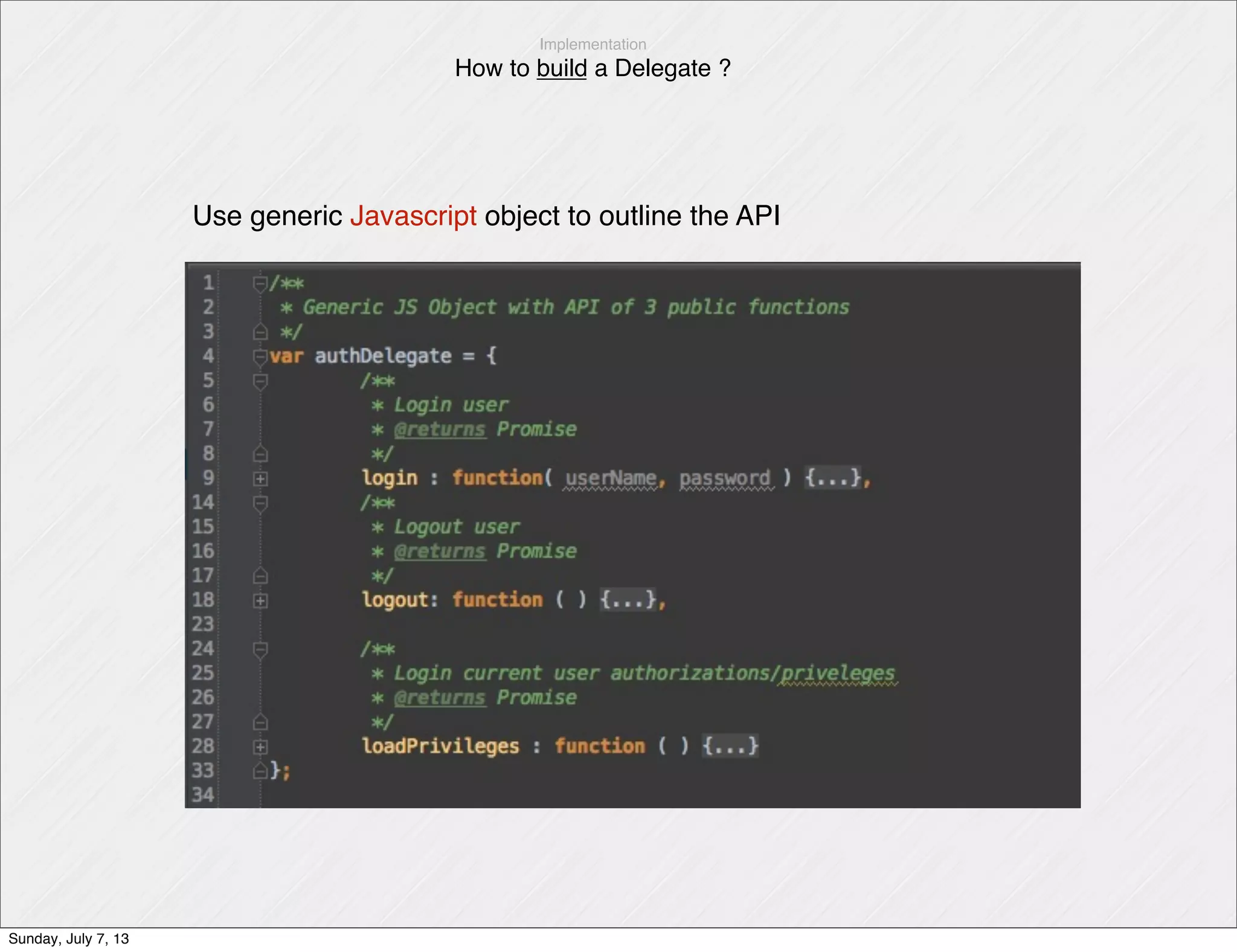Image resolution: width=1237 pixels, height=952 pixels.
Task: Click line number 18 in the gutter
Action: 203,600
